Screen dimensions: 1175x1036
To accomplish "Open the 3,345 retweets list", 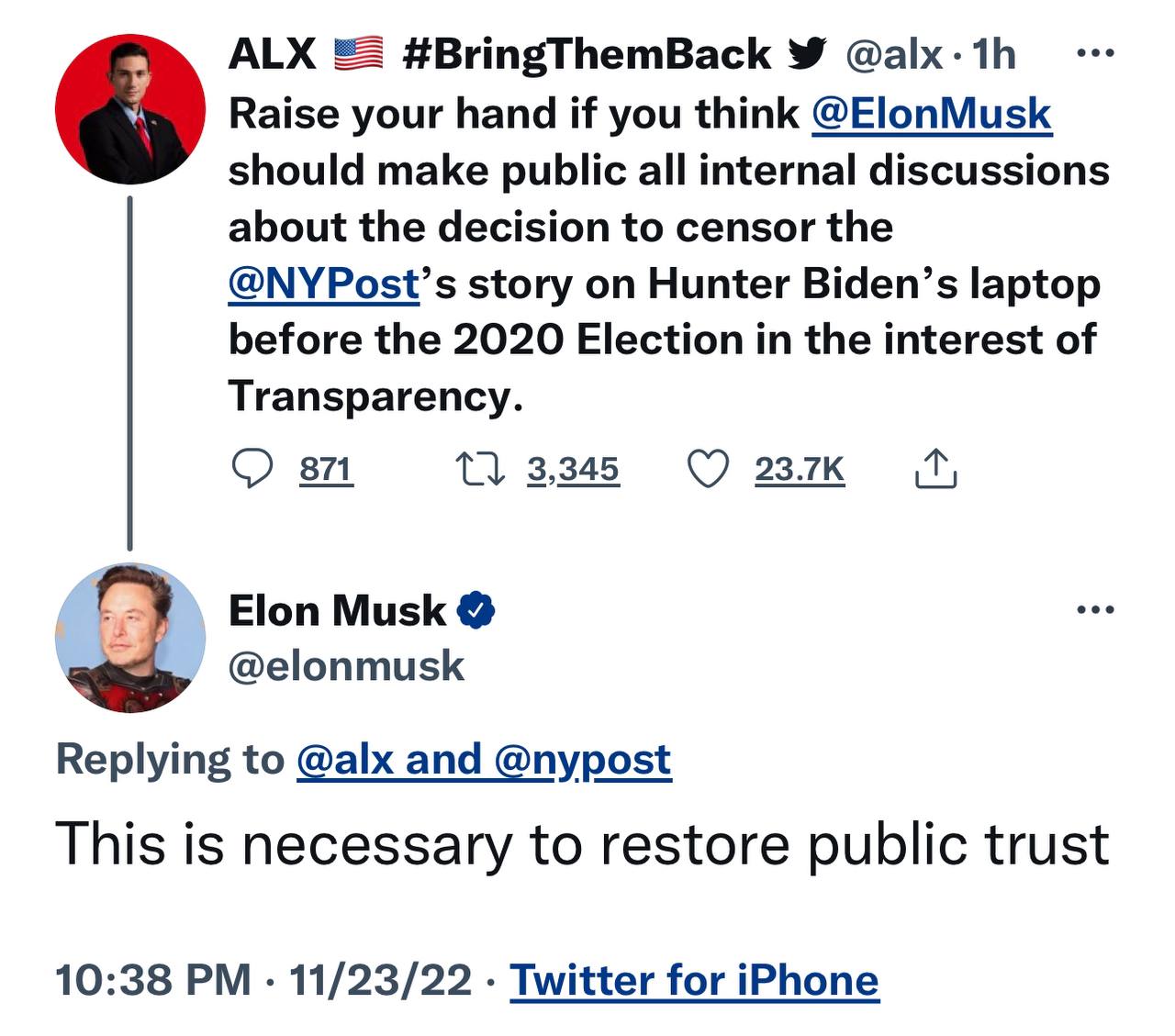I will [573, 470].
